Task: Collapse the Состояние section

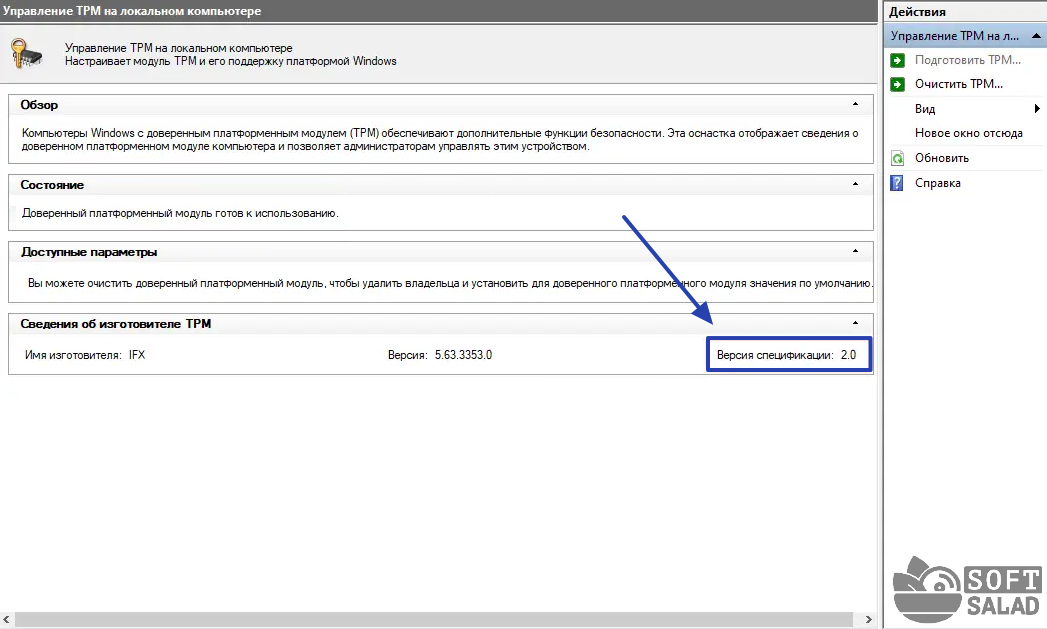Action: click(855, 184)
